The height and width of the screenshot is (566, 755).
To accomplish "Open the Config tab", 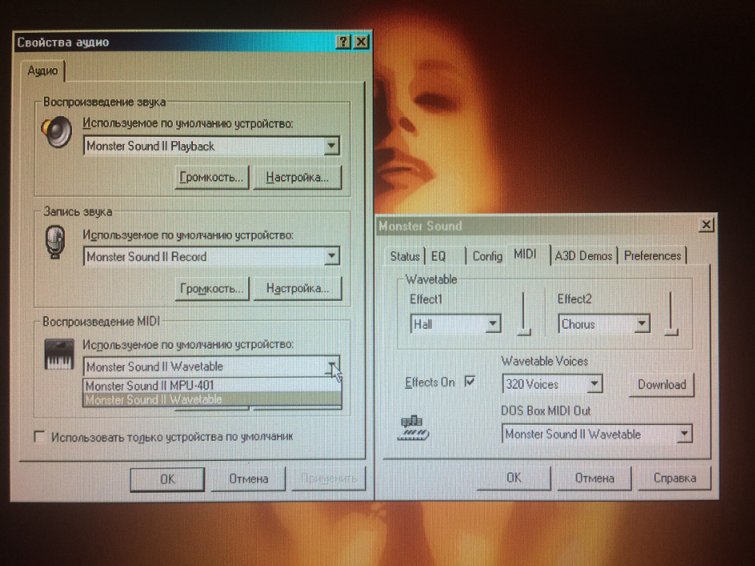I will tap(487, 256).
